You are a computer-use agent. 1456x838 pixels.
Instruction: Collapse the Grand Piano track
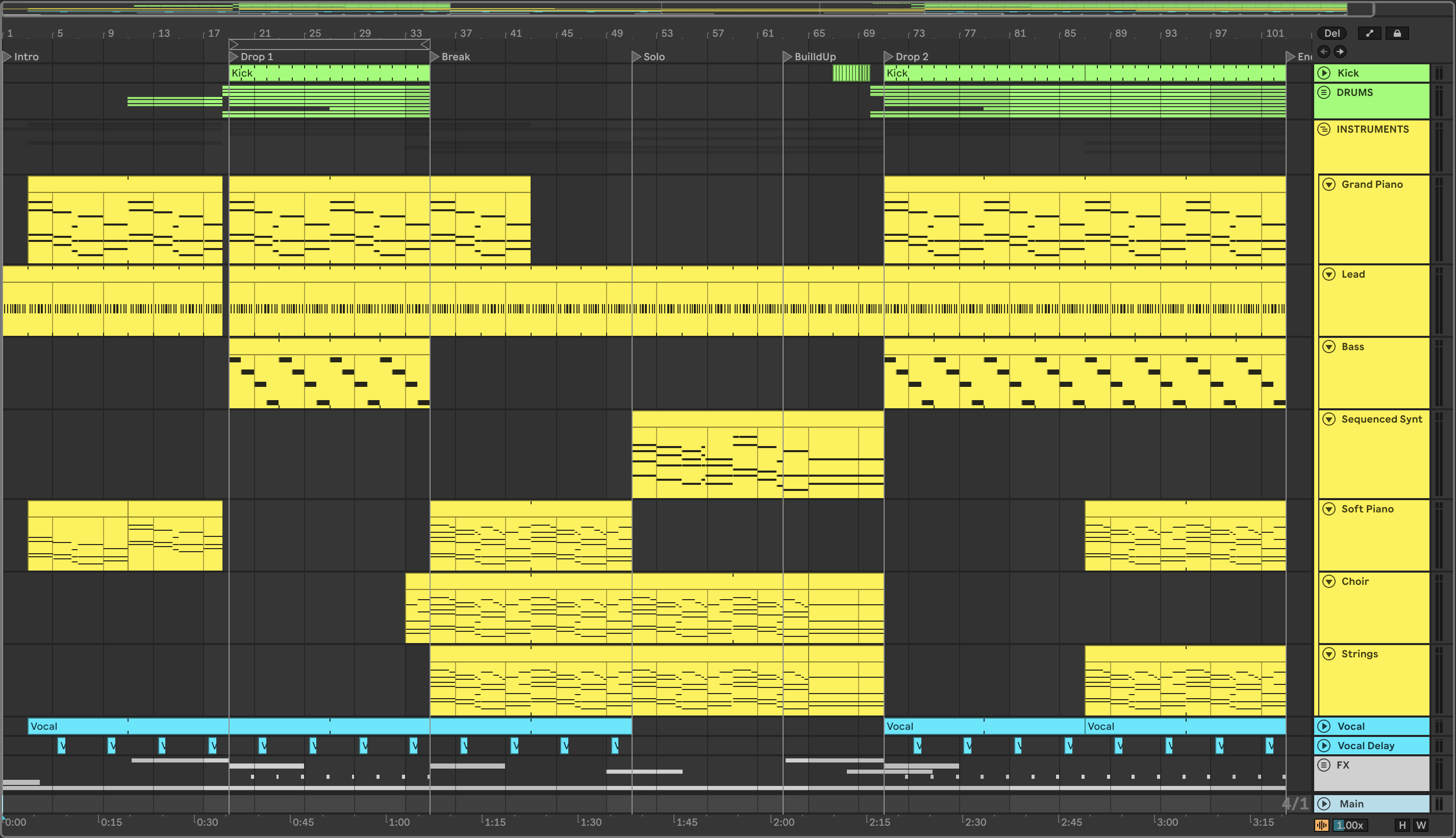1329,185
